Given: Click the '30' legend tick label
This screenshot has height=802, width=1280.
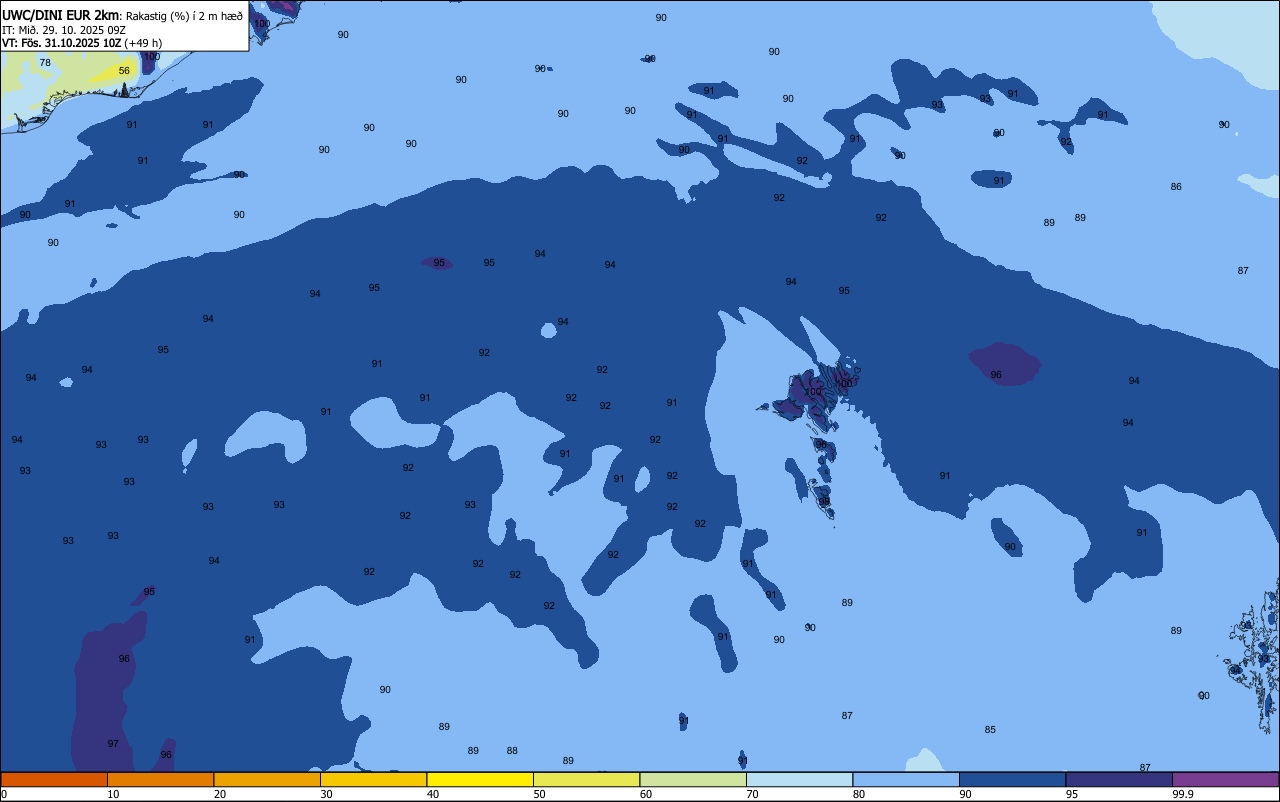Looking at the screenshot, I should click(x=326, y=794).
